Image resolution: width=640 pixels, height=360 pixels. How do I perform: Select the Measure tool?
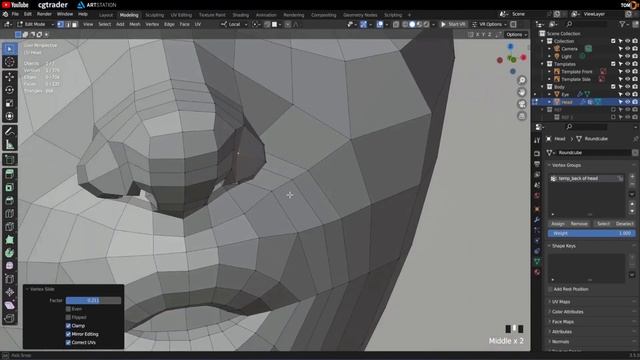(x=9, y=144)
